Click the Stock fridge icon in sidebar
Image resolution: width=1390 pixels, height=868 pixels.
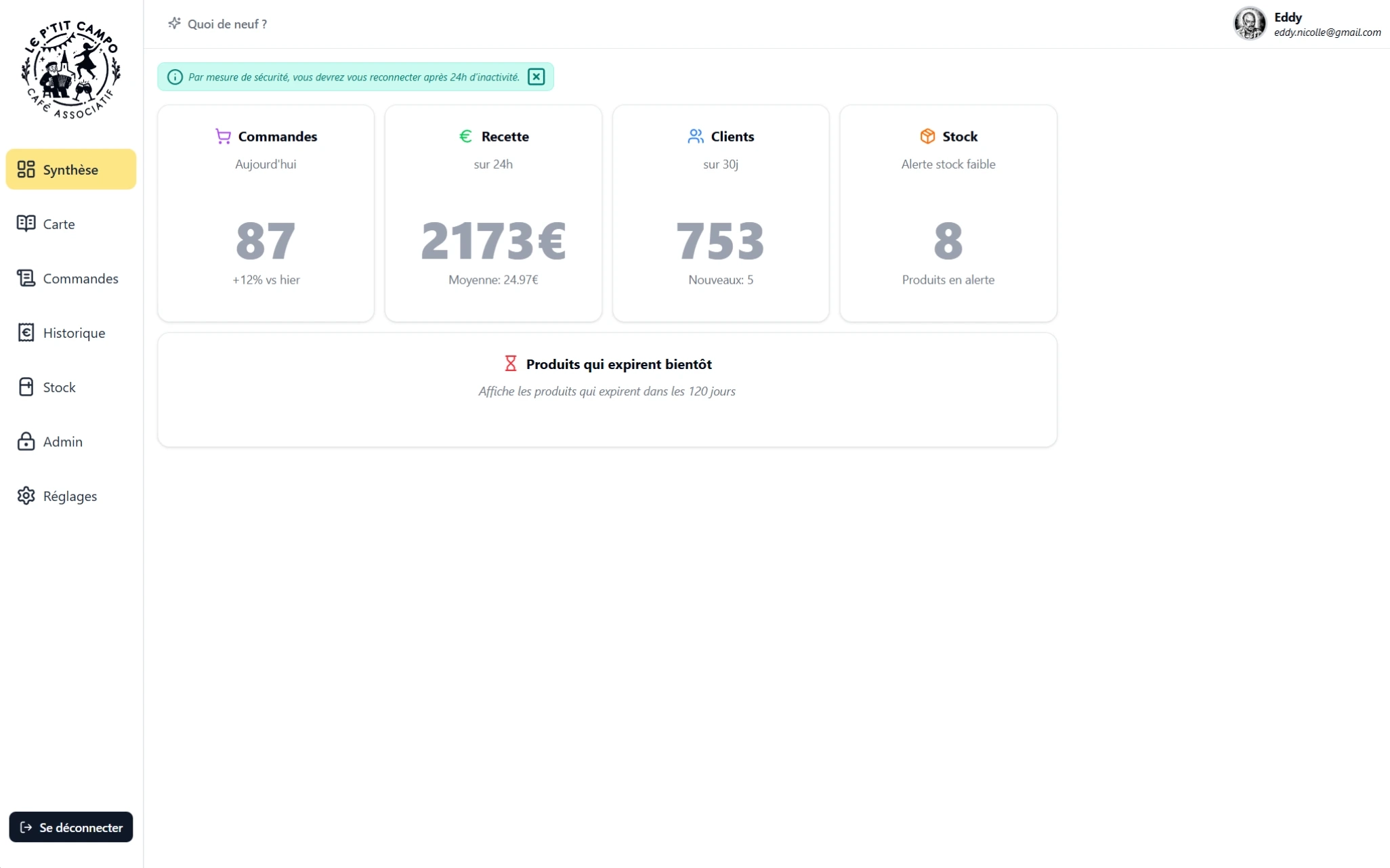(26, 387)
